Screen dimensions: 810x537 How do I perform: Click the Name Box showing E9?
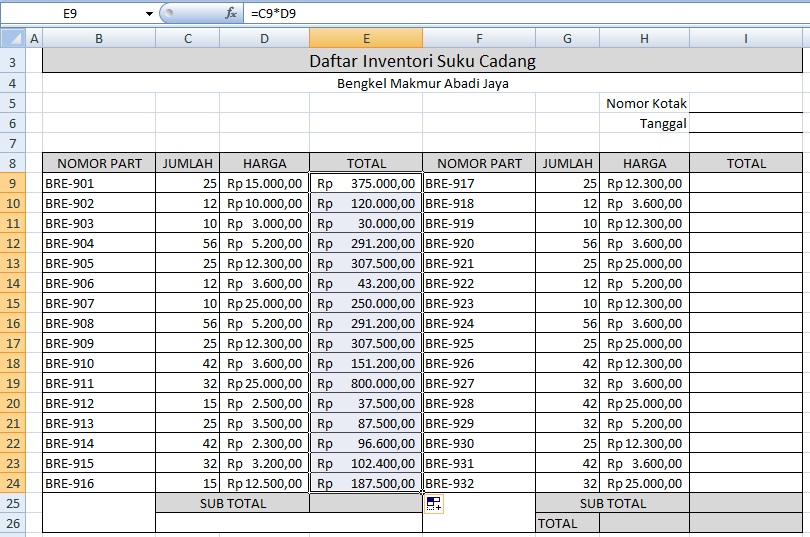[x=71, y=13]
